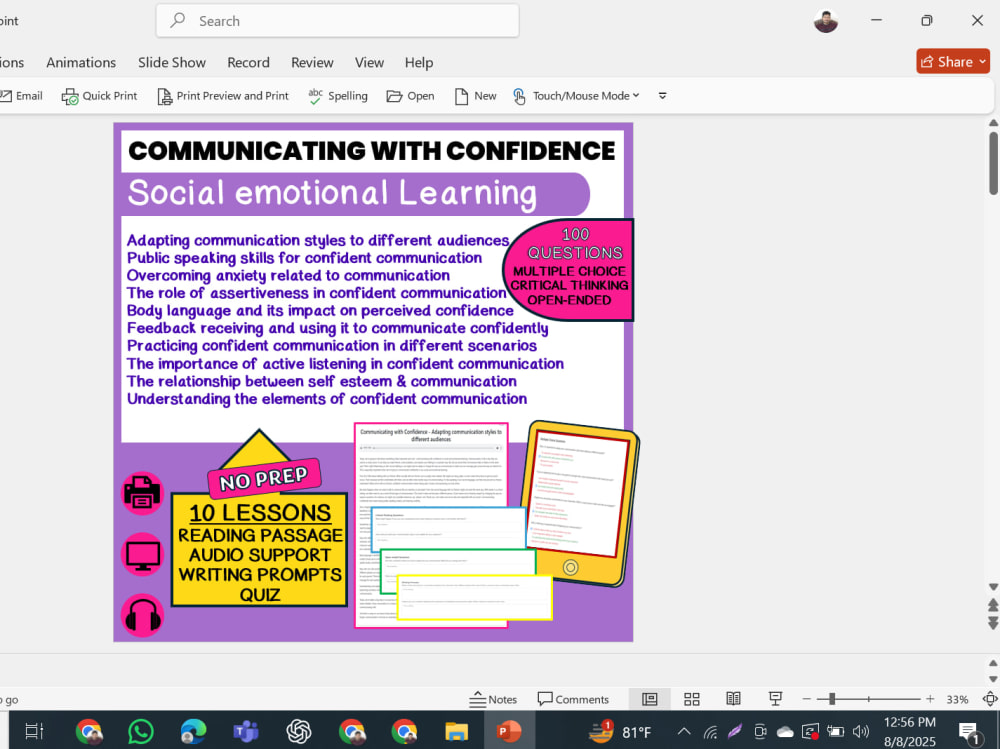1000x749 pixels.
Task: Create a New presentation
Action: pos(475,96)
